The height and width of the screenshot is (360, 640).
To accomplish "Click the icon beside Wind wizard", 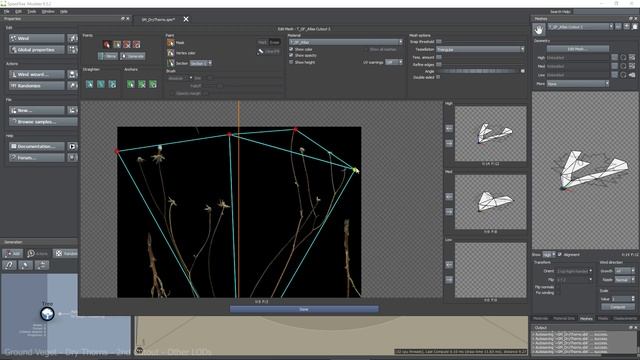I will [72, 74].
